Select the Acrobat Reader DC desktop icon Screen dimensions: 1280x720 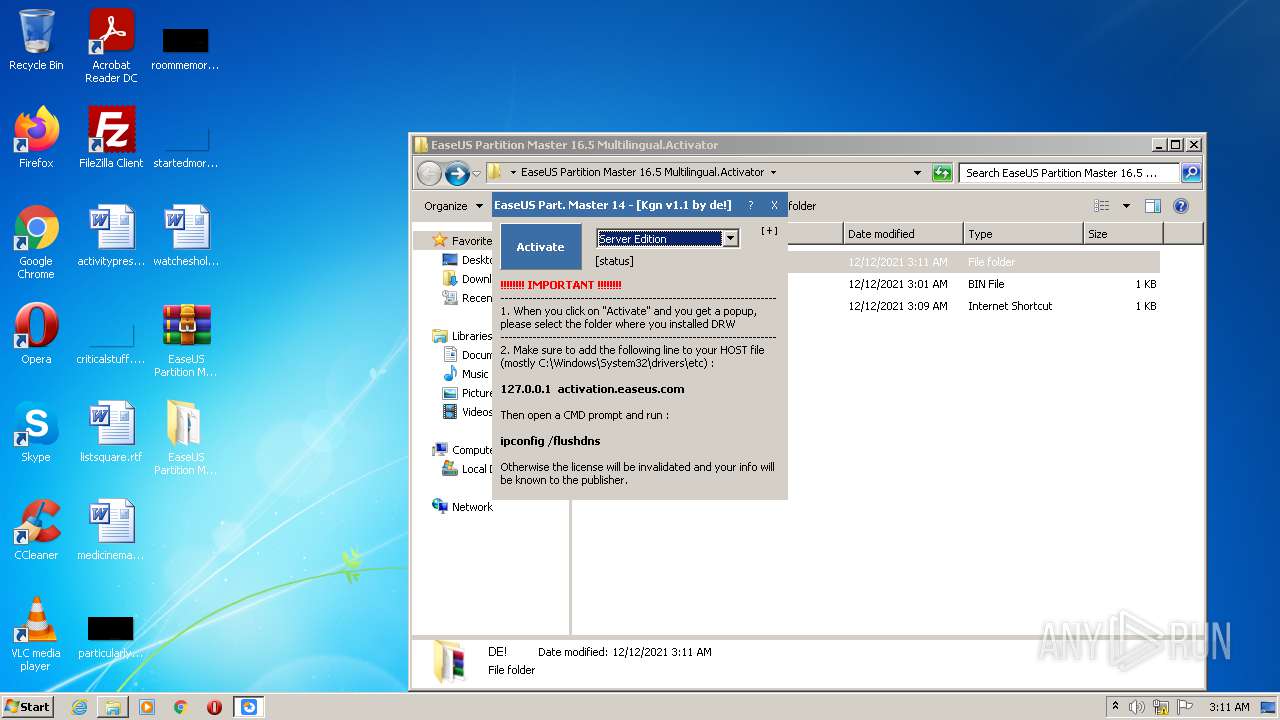click(111, 46)
